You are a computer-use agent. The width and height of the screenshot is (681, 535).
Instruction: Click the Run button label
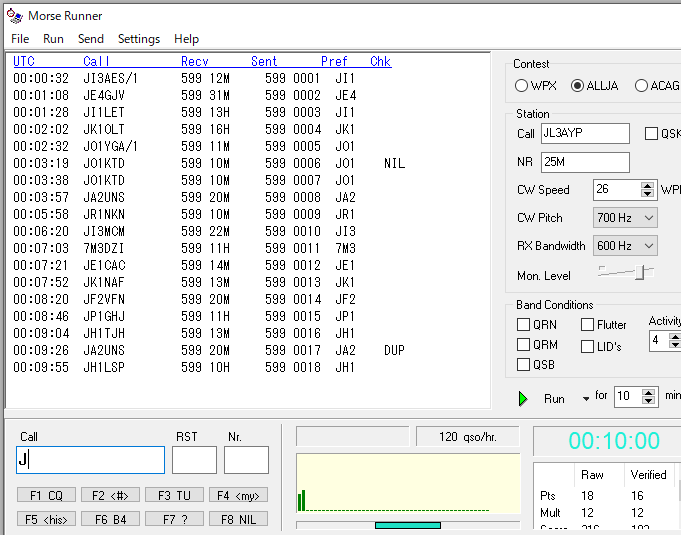[x=554, y=399]
